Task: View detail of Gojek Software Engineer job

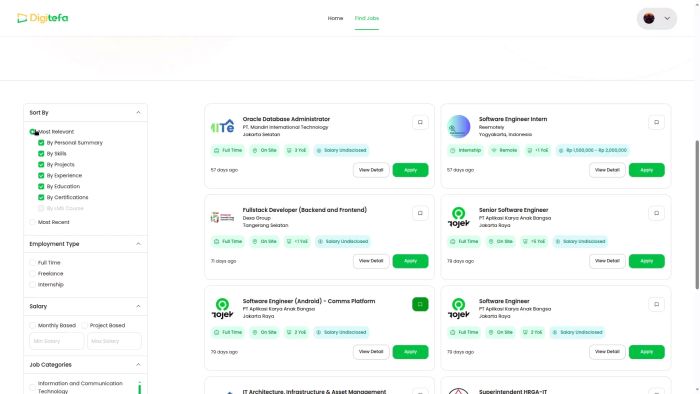Action: click(x=607, y=352)
